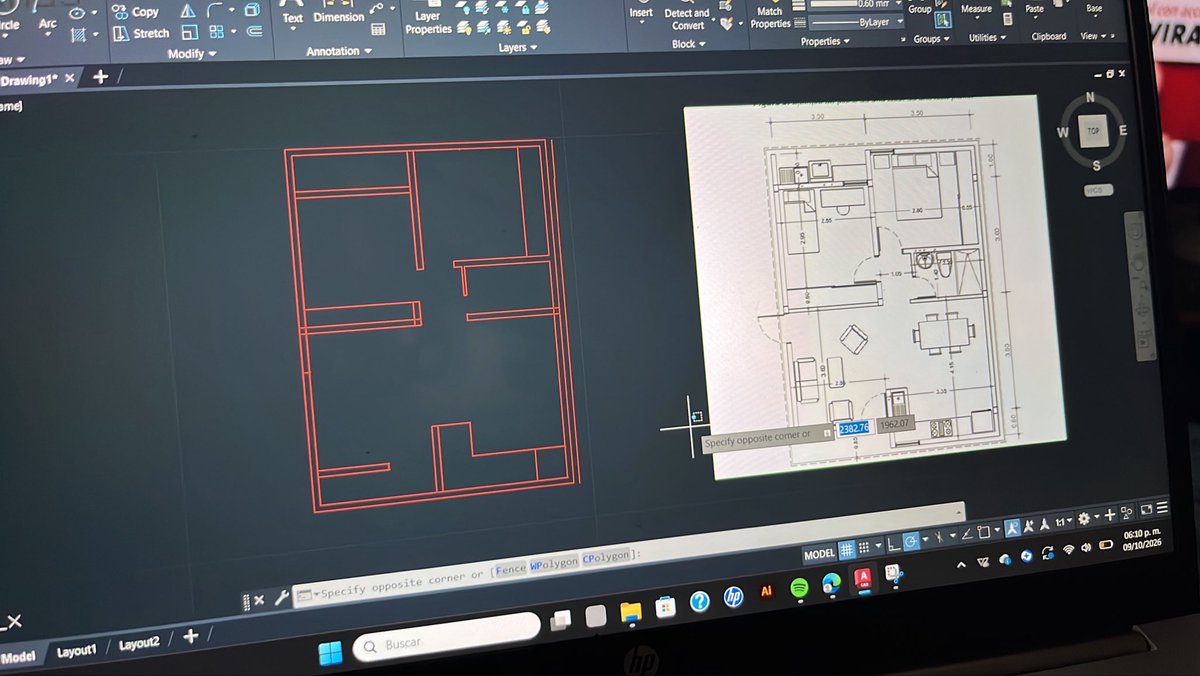The height and width of the screenshot is (676, 1200).
Task: Click the TOP face of the ViewCube
Action: [x=1093, y=130]
